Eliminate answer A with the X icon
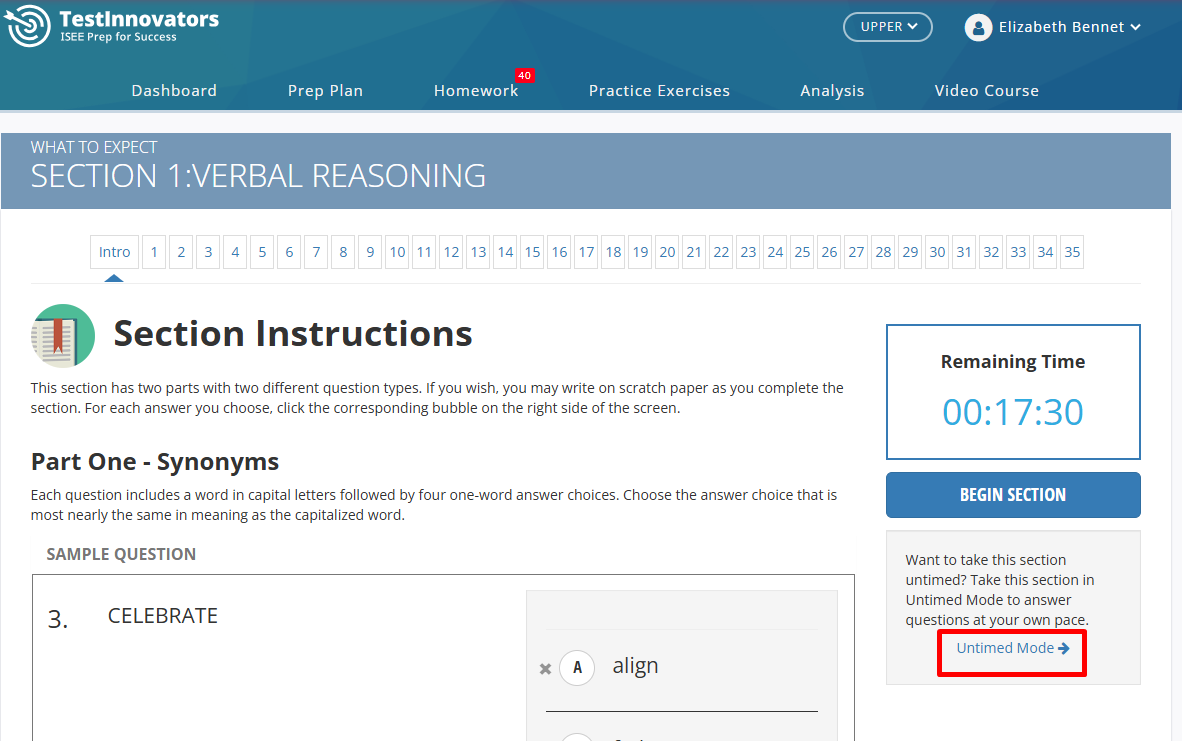 point(545,669)
